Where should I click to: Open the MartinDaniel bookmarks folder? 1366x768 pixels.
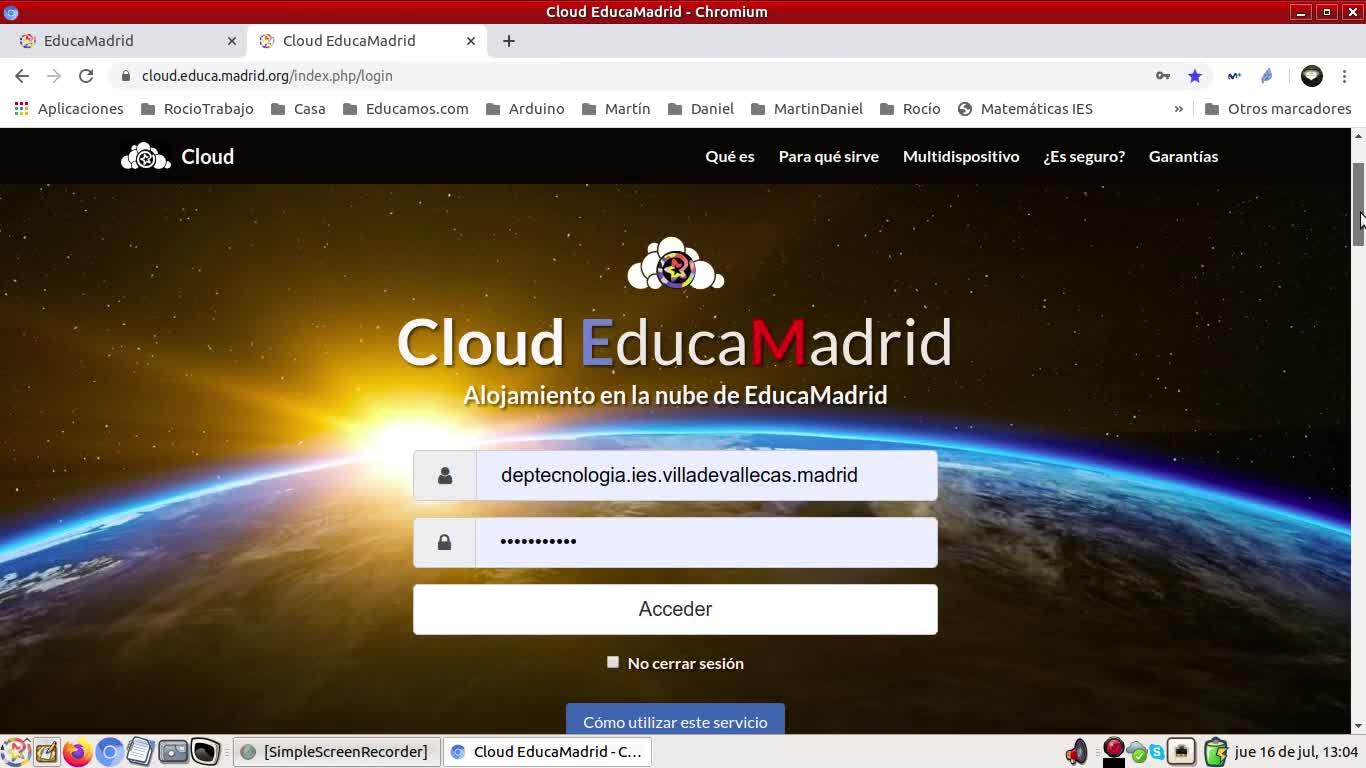point(806,109)
